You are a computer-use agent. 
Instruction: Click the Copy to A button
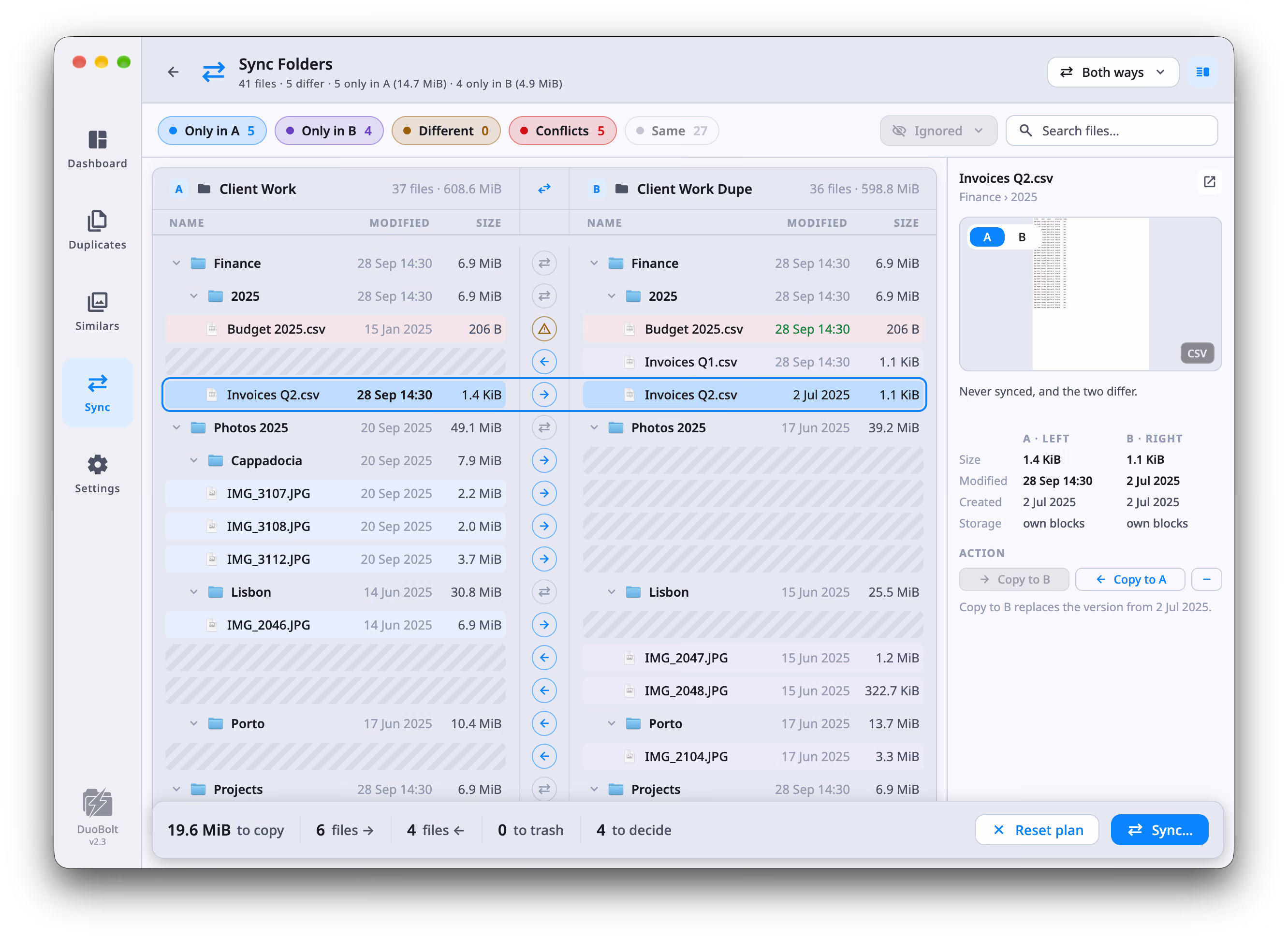1130,580
